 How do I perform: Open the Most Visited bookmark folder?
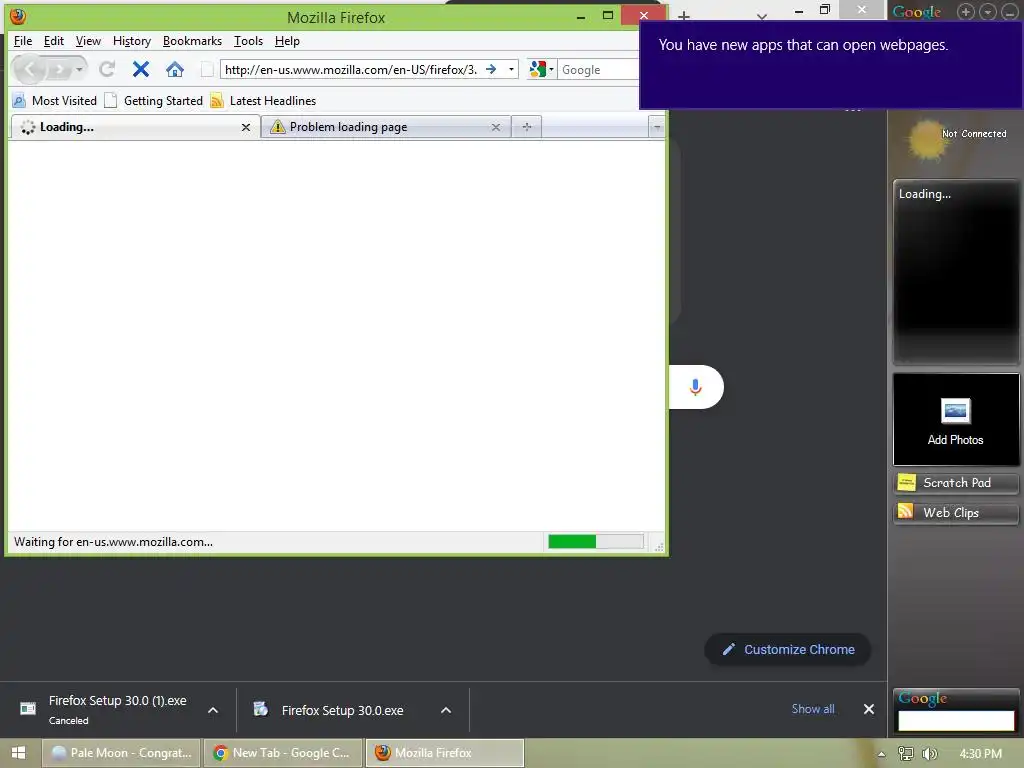55,101
